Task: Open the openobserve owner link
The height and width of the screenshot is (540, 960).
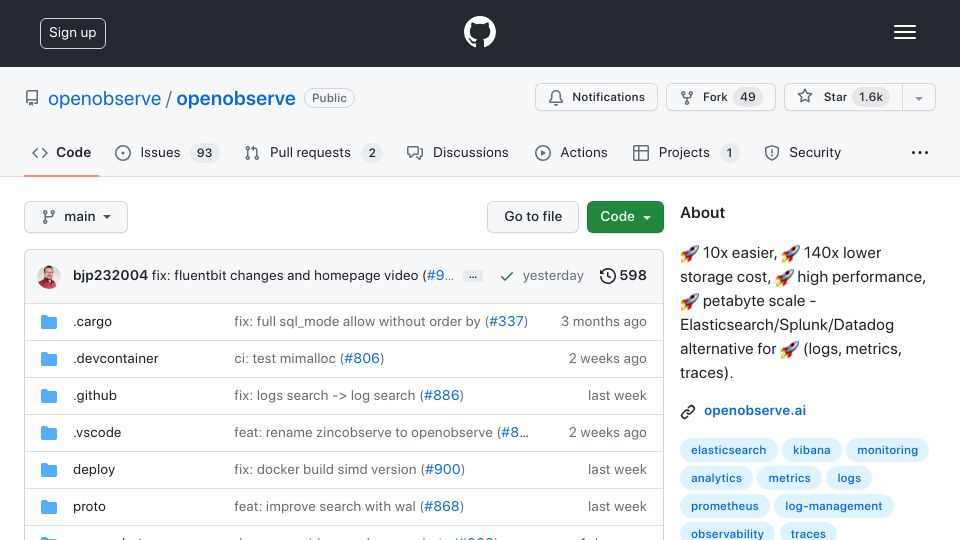Action: [x=105, y=99]
